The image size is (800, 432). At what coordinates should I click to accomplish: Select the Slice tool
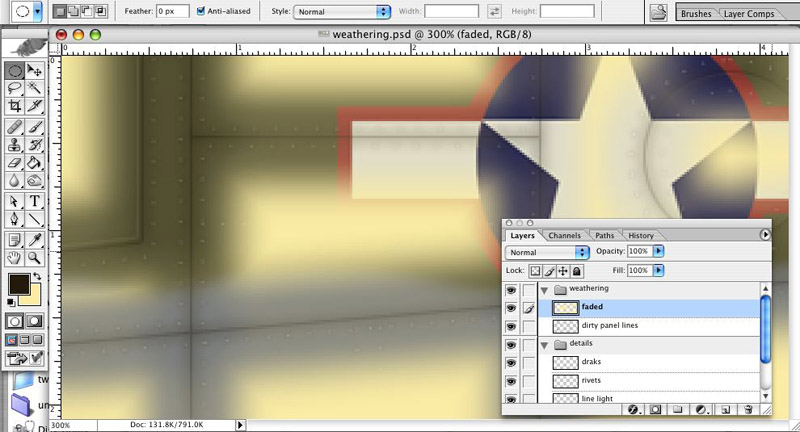(x=34, y=106)
